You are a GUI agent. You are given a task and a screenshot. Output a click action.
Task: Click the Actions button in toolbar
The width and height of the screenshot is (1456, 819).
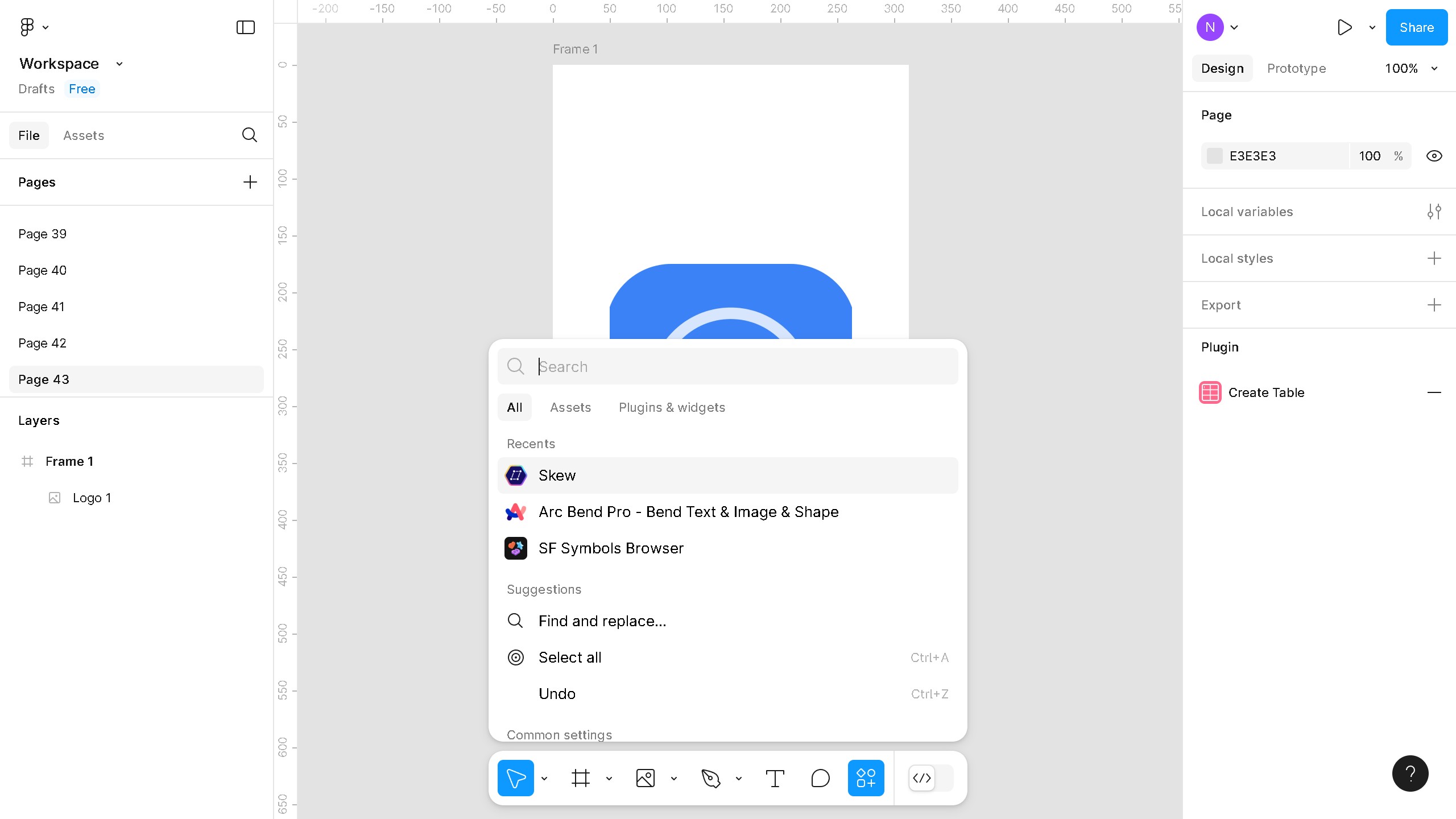point(866,777)
